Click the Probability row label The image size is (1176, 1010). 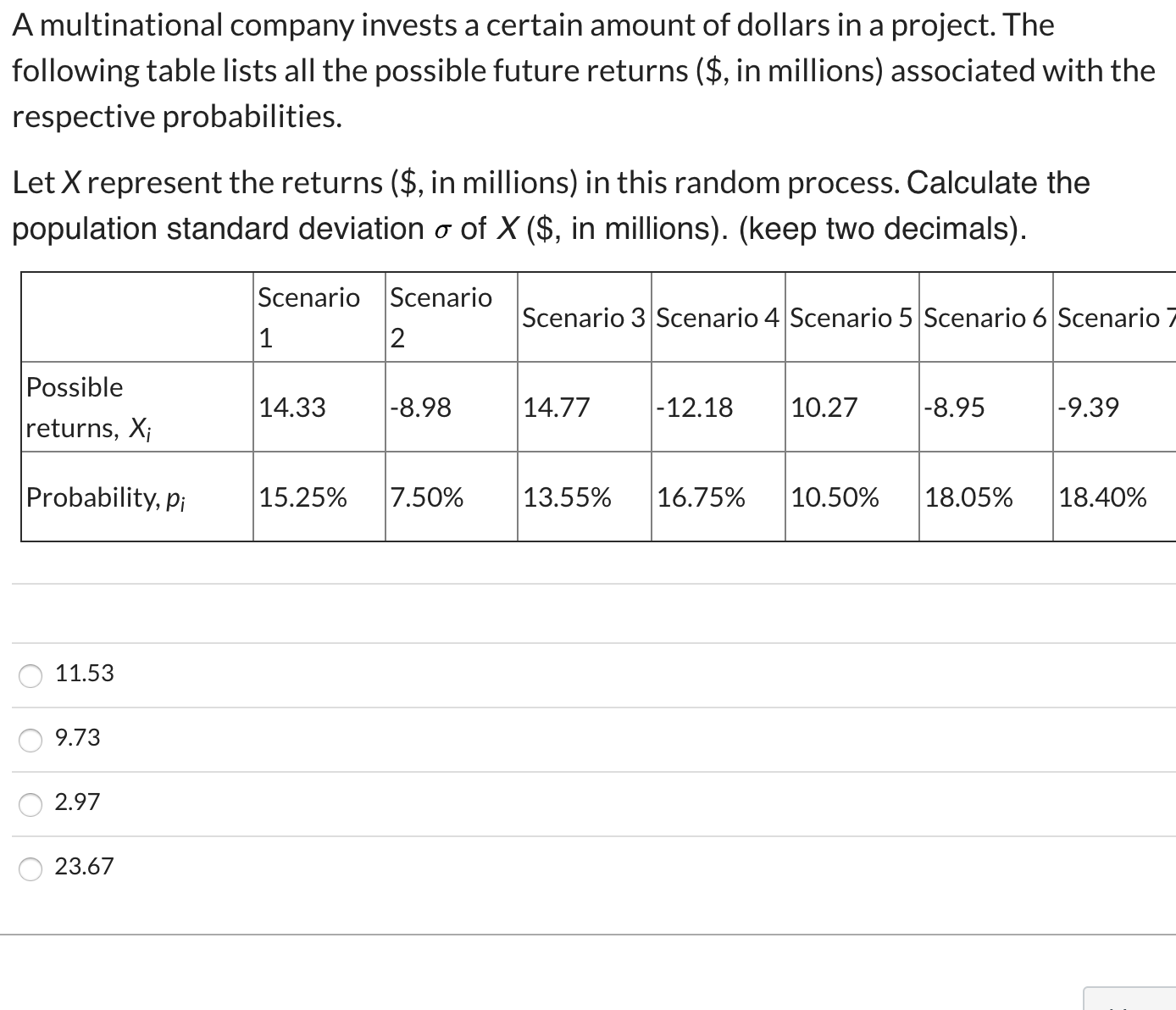pos(106,497)
